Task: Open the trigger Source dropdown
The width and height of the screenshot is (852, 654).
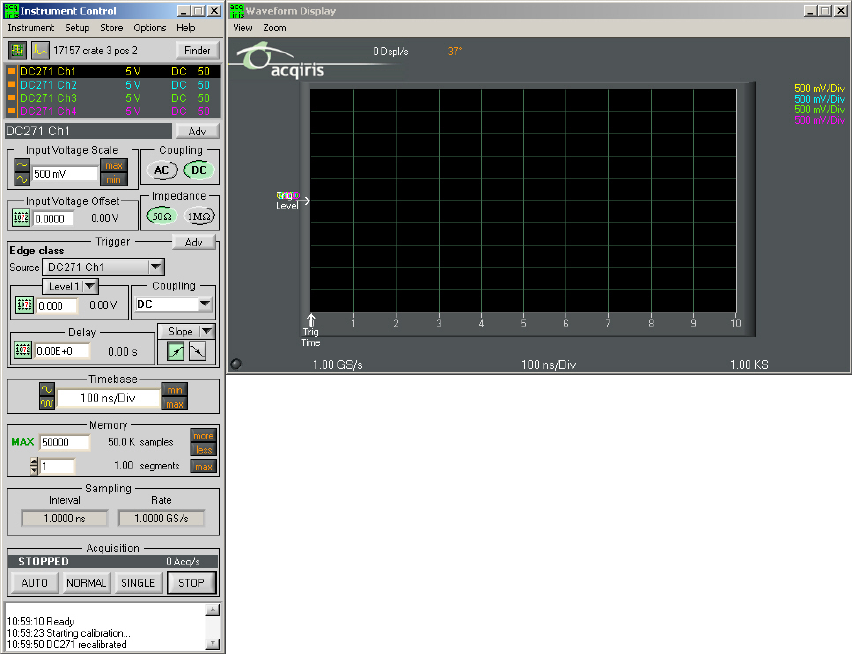Action: tap(155, 267)
